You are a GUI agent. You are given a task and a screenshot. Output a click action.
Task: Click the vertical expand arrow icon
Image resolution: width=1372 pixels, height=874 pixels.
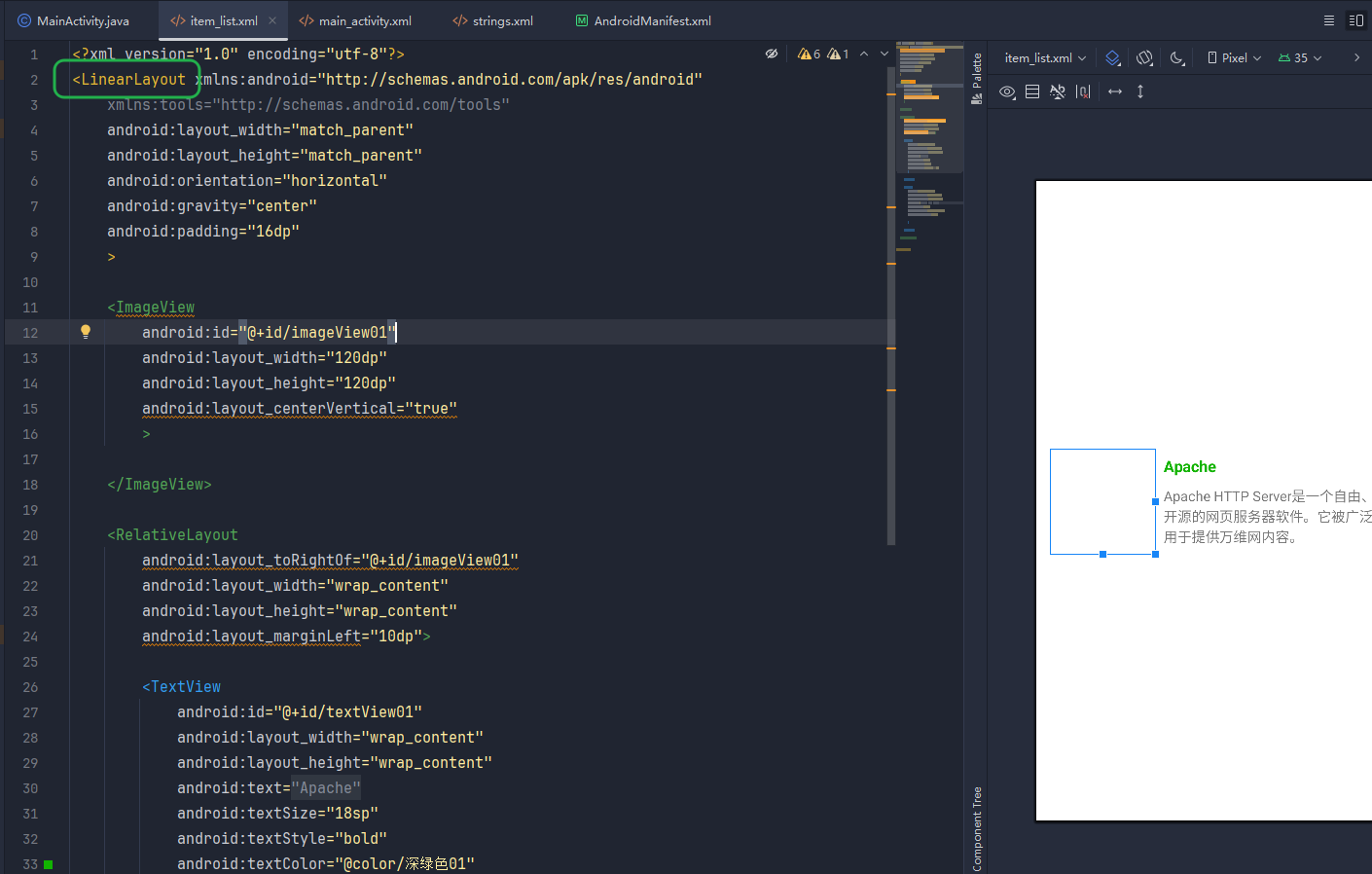[1140, 91]
